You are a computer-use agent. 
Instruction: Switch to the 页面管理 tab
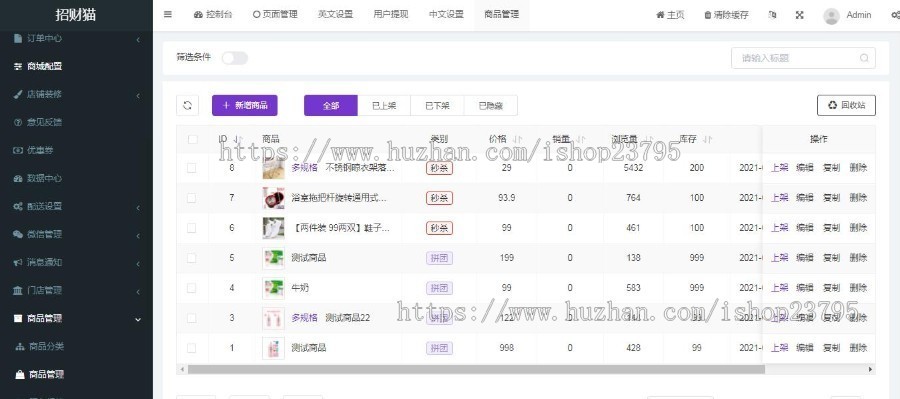[x=275, y=15]
